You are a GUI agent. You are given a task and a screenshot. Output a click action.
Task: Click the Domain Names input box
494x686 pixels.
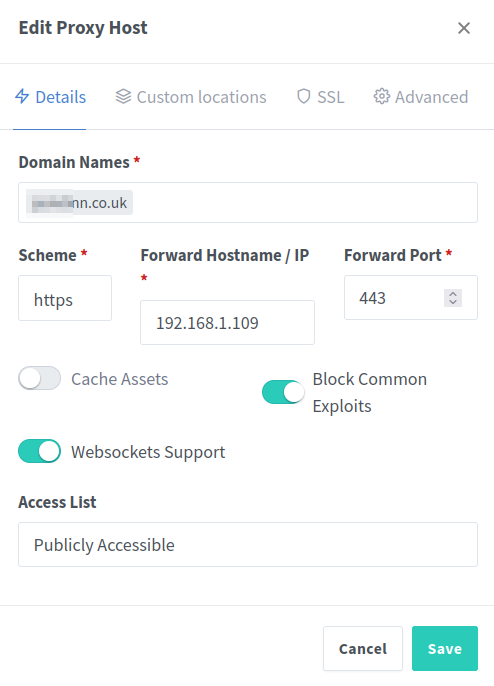pyautogui.click(x=248, y=203)
